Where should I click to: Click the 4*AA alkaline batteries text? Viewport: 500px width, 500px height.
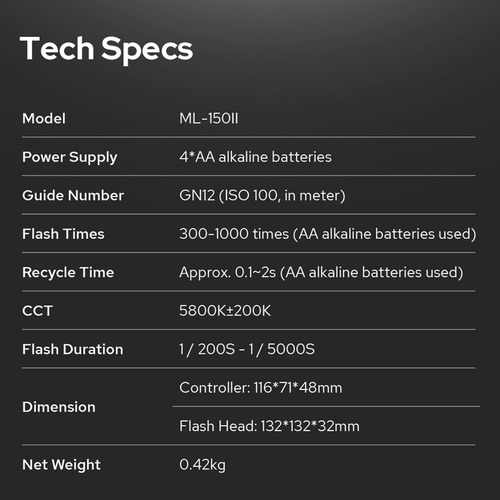click(x=255, y=157)
